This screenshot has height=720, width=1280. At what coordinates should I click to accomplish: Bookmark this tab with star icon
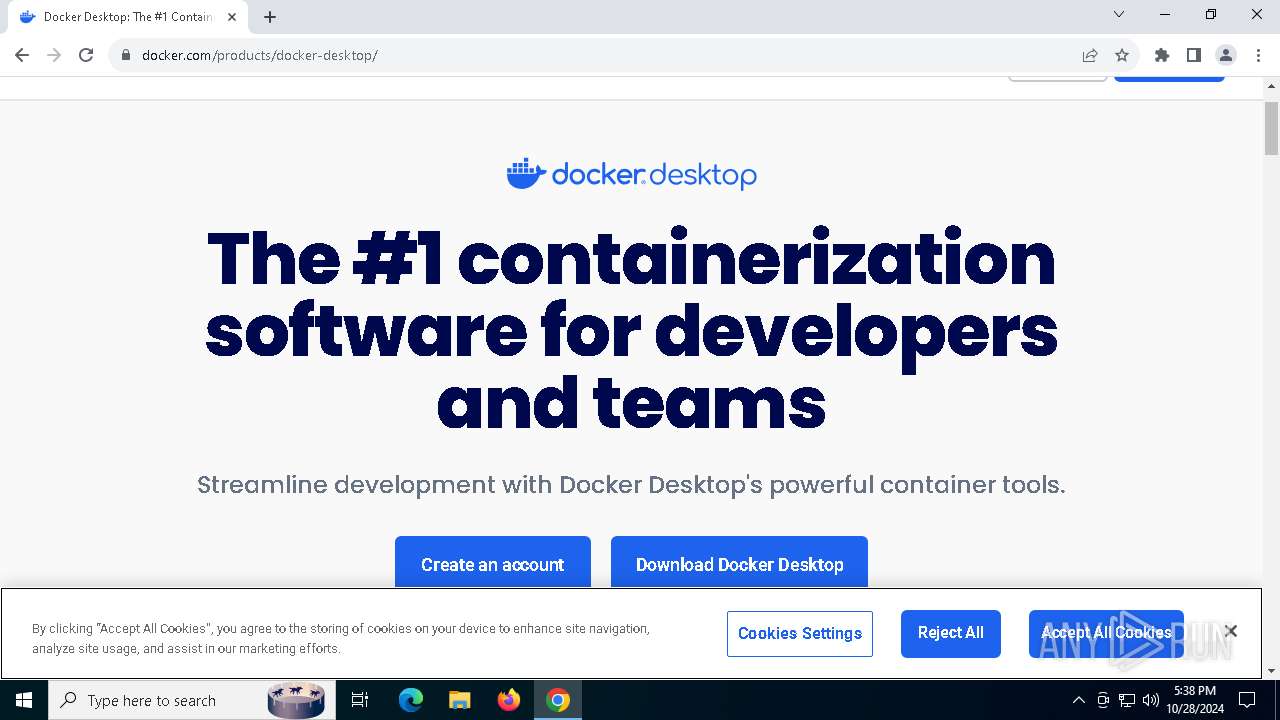pyautogui.click(x=1122, y=55)
